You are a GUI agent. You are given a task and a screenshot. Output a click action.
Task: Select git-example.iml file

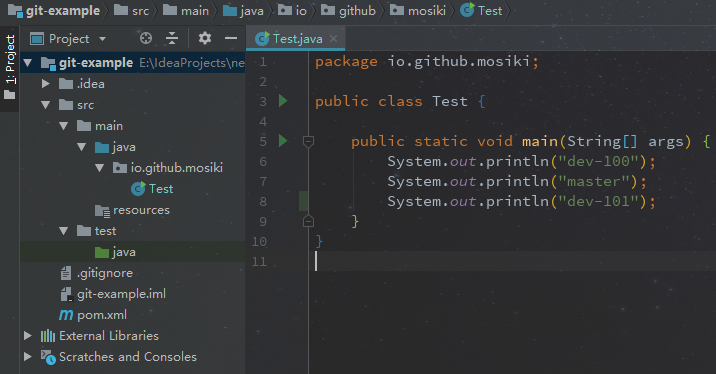pyautogui.click(x=121, y=294)
